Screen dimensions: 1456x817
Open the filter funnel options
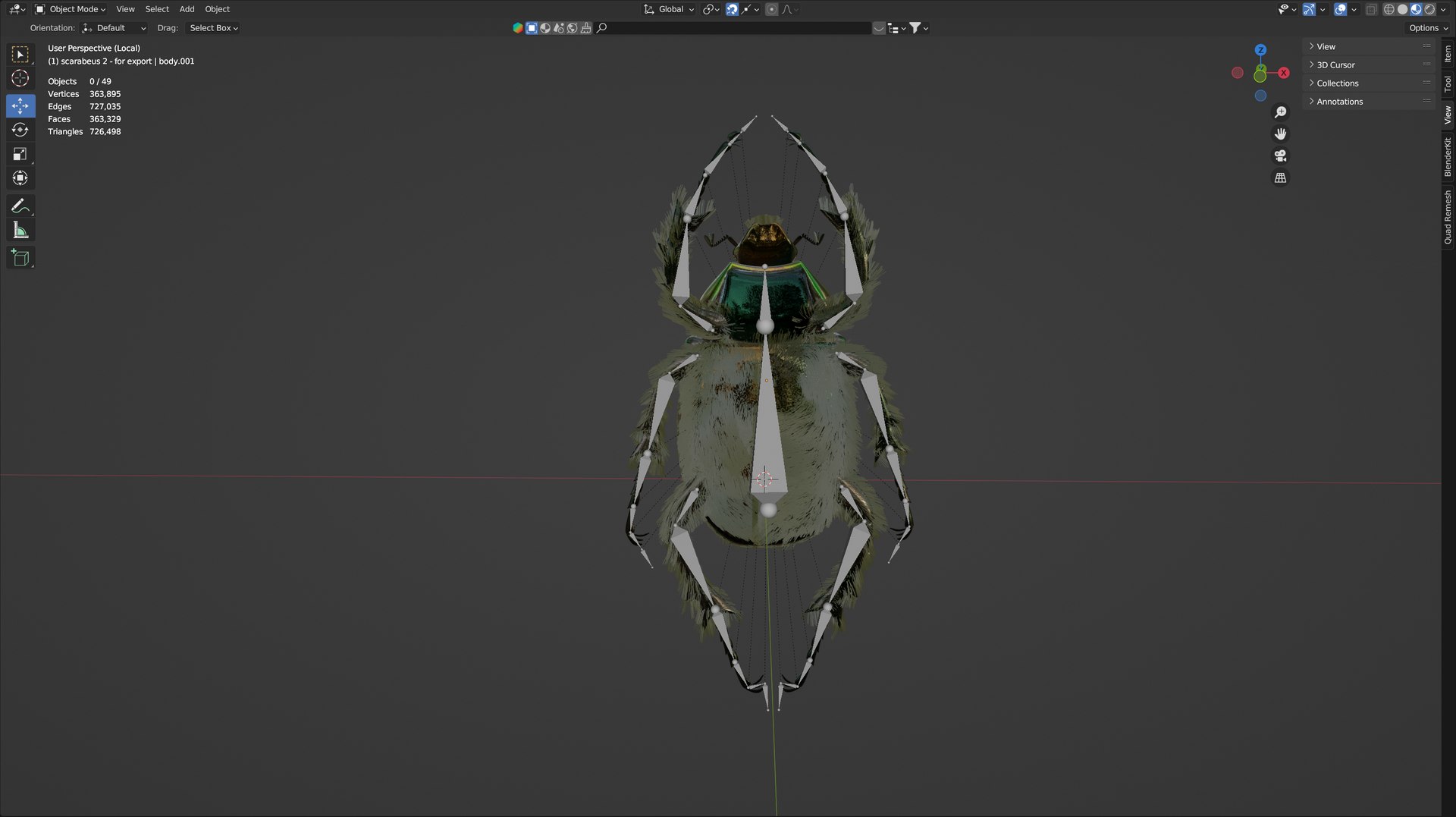point(919,28)
